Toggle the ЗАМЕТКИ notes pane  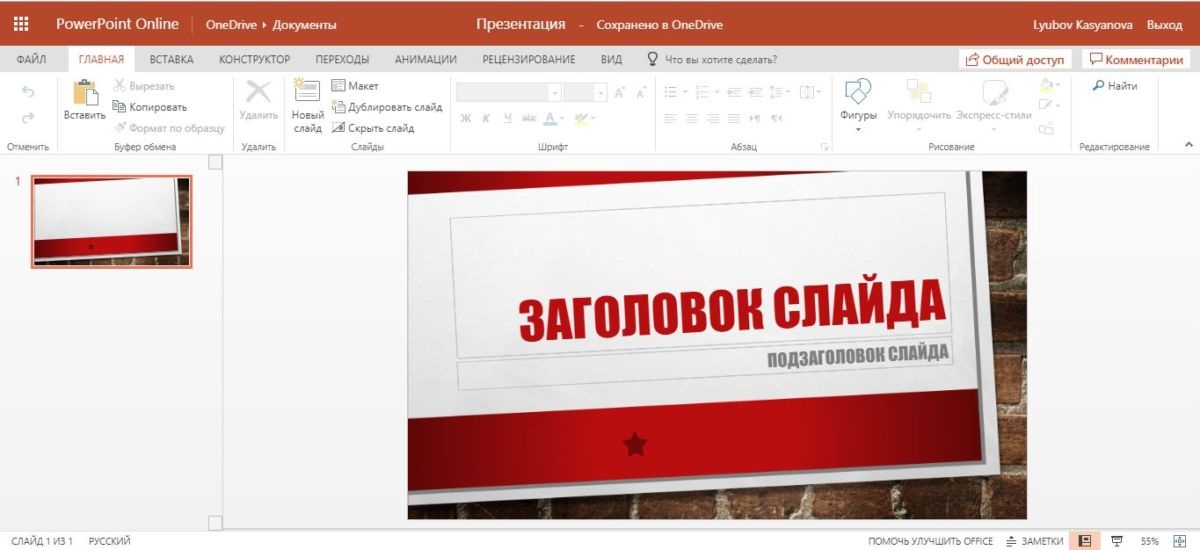click(1035, 541)
